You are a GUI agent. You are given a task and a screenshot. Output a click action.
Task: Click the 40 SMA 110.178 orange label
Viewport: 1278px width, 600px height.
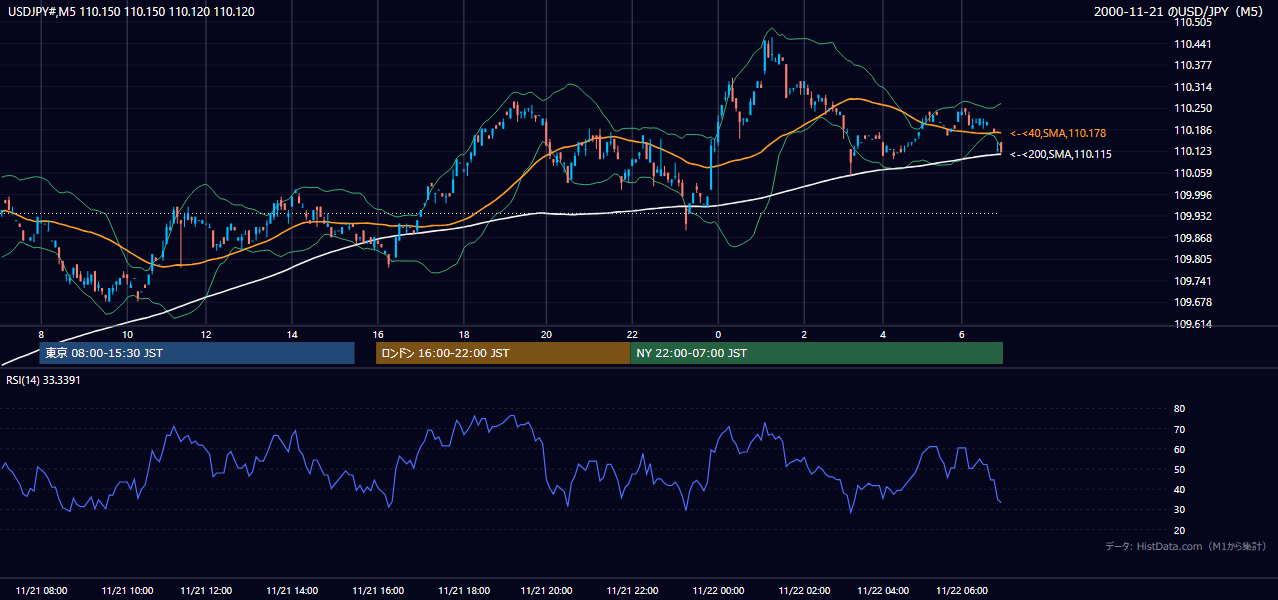[1058, 133]
